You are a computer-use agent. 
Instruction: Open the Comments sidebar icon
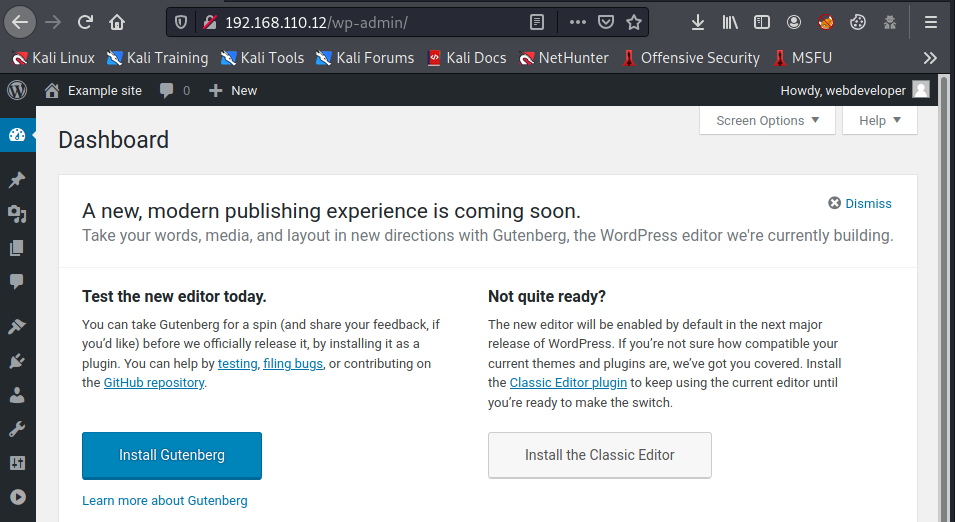click(x=17, y=282)
